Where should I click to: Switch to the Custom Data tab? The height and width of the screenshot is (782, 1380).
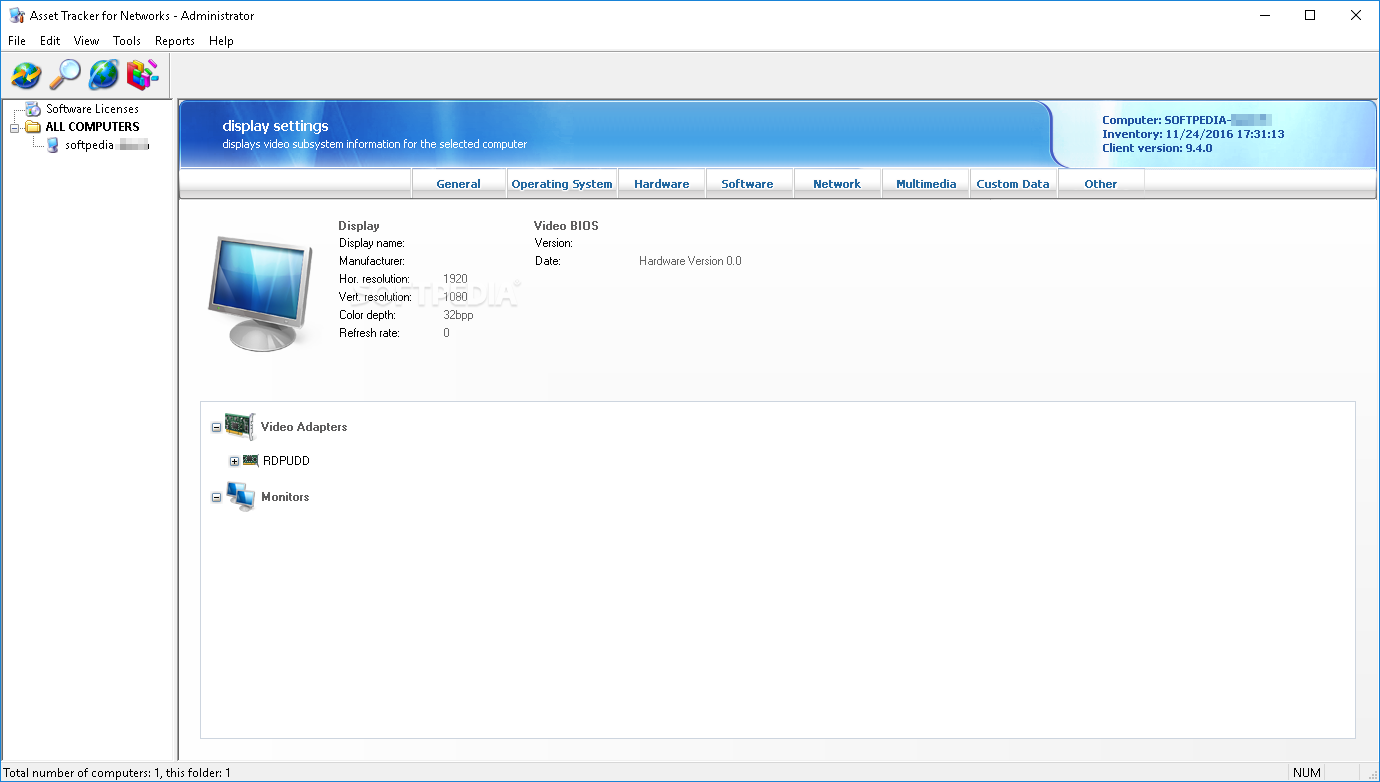click(x=1013, y=184)
